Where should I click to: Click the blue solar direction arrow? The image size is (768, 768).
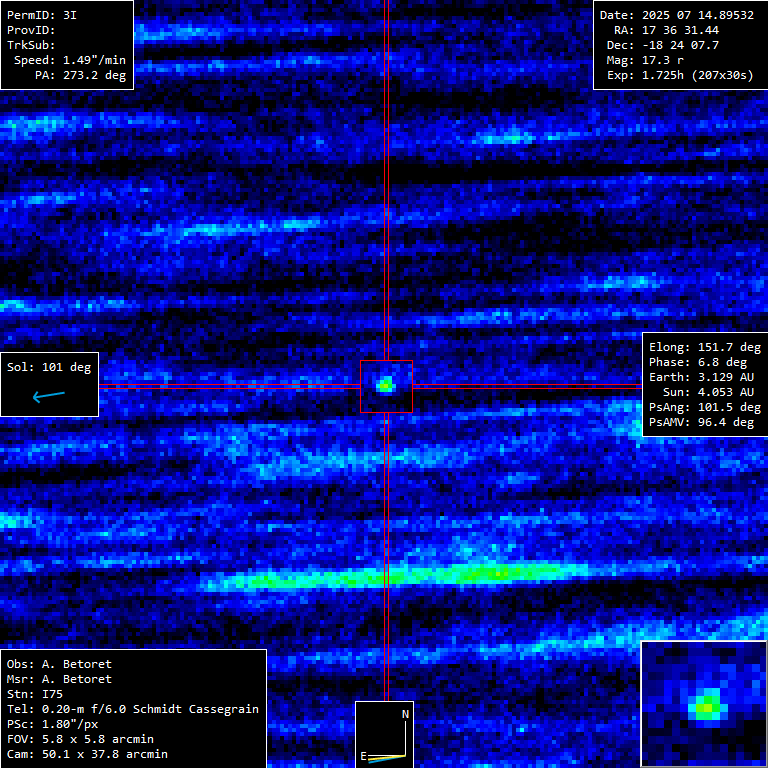(x=48, y=396)
